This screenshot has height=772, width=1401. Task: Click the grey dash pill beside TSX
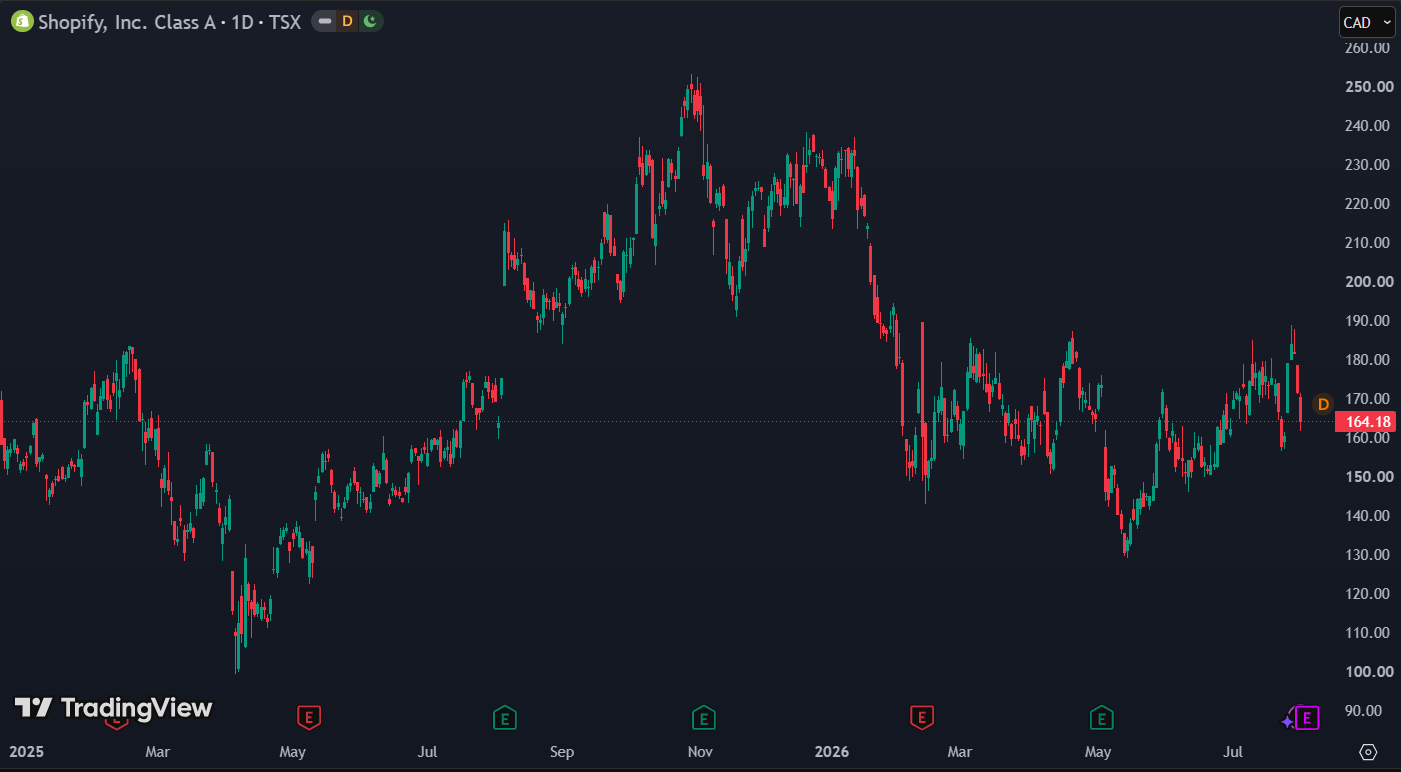coord(325,21)
